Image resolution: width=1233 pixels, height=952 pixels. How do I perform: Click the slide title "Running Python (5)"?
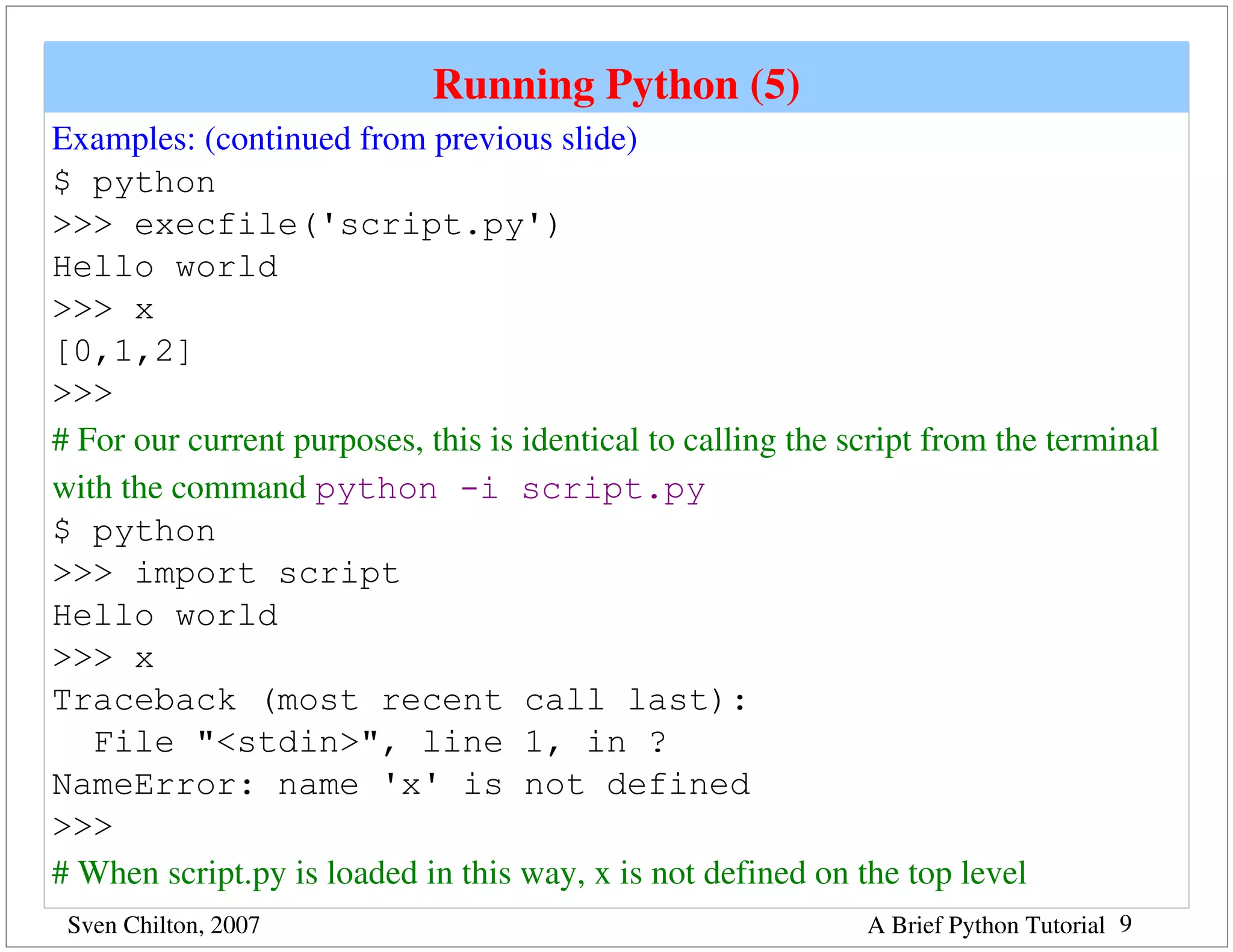point(616,85)
